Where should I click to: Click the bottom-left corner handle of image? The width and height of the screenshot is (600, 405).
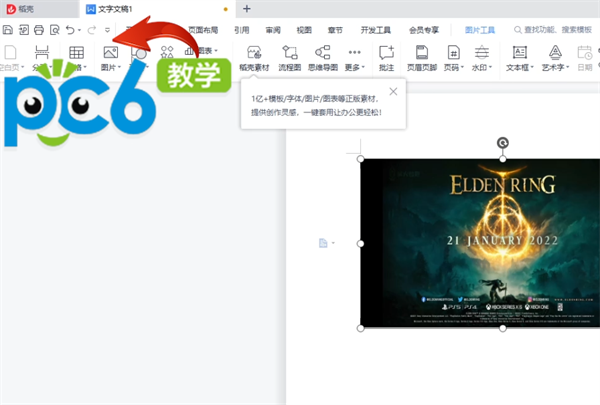(x=360, y=328)
